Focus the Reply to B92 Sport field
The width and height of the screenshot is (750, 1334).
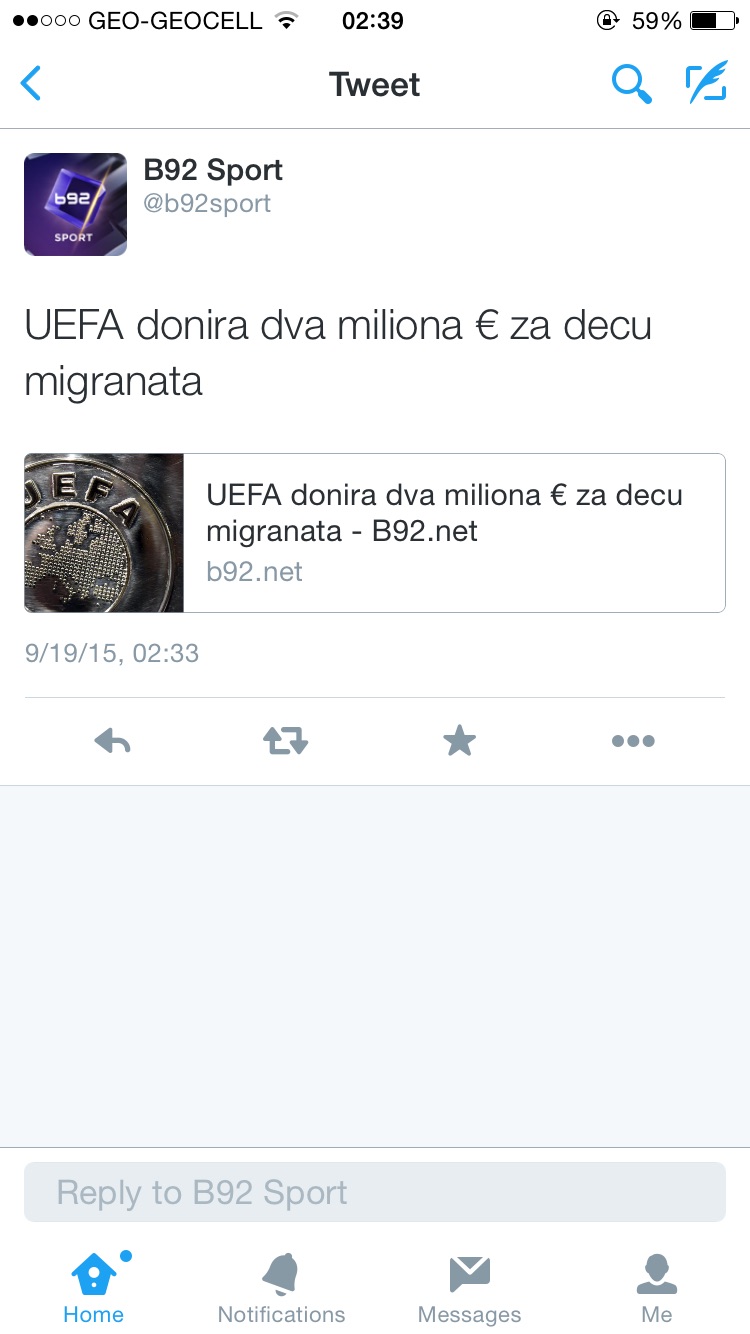[x=375, y=1192]
